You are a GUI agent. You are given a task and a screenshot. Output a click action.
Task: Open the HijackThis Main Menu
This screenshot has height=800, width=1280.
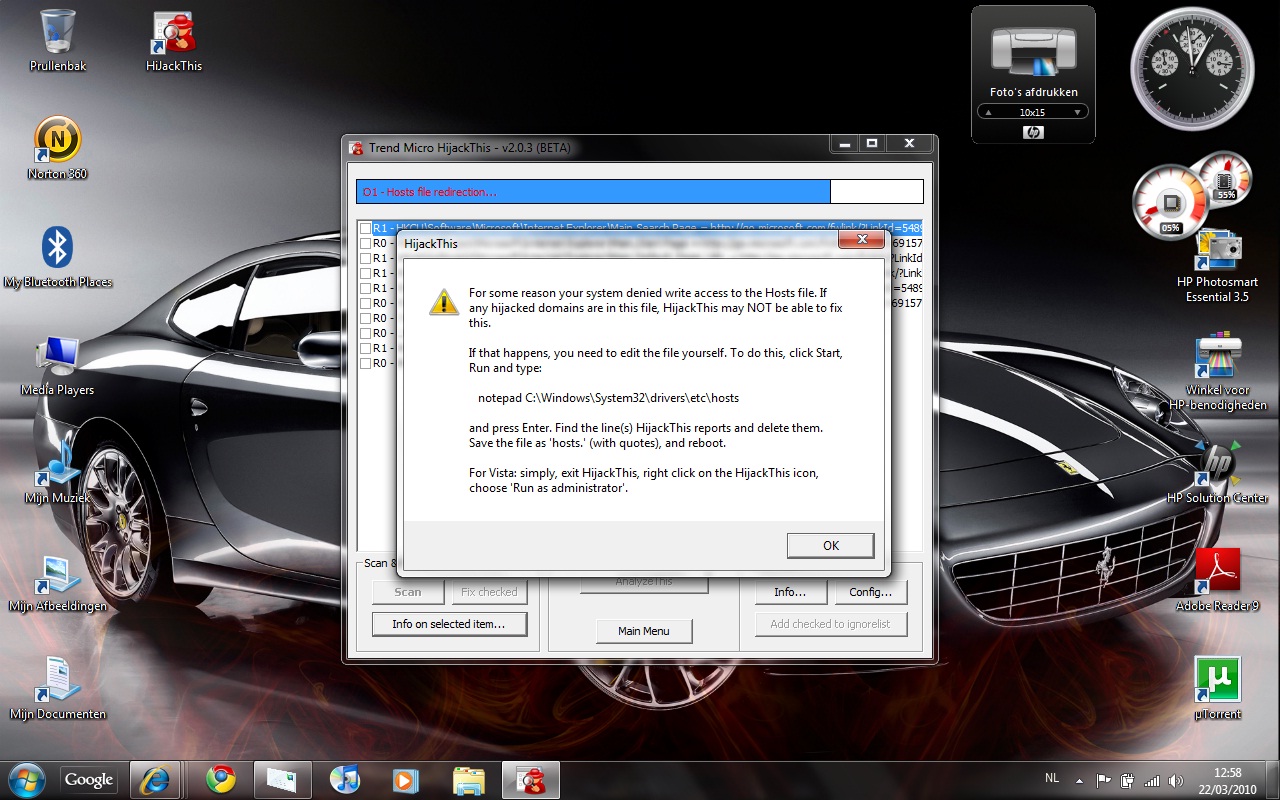click(643, 631)
